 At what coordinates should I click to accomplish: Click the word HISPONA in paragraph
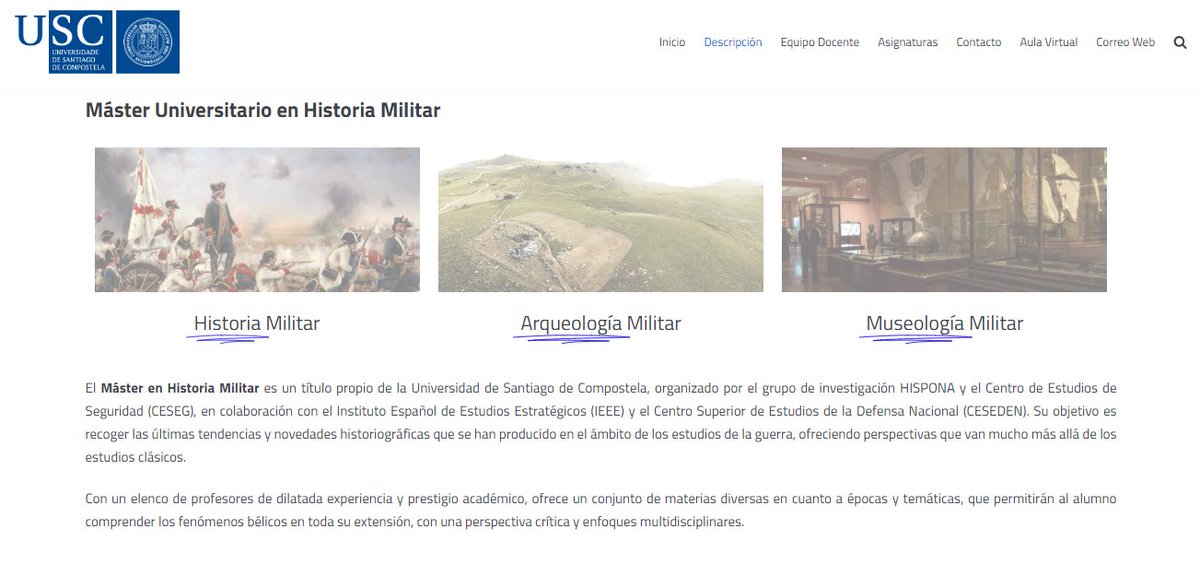927,388
